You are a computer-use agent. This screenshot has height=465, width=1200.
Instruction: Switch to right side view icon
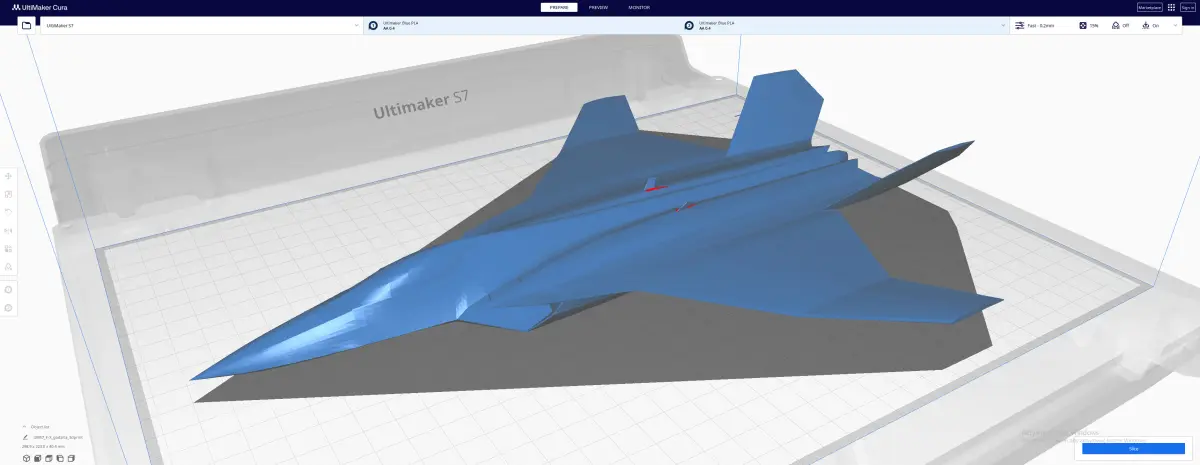point(73,458)
